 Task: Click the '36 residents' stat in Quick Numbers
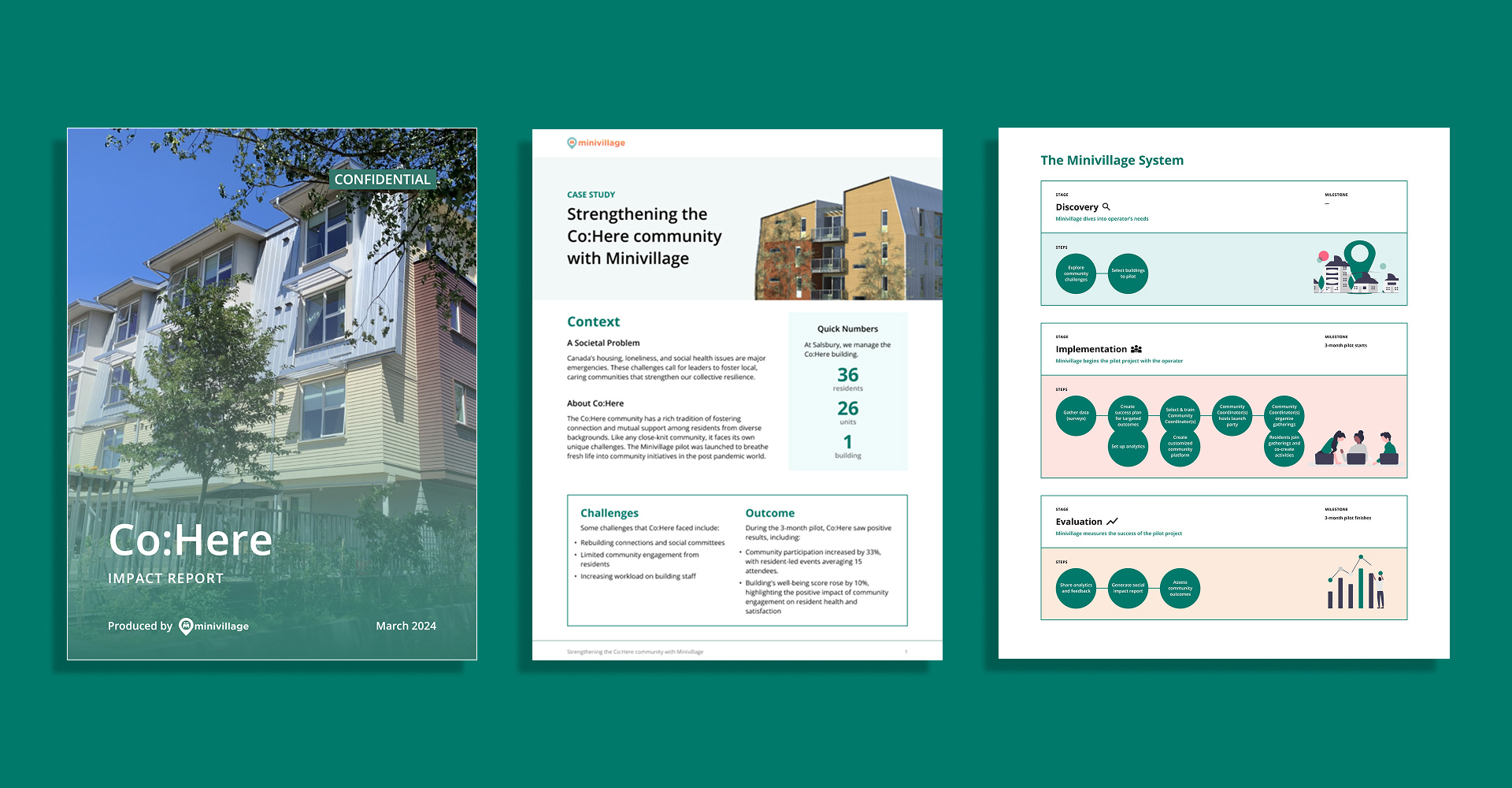[x=847, y=381]
